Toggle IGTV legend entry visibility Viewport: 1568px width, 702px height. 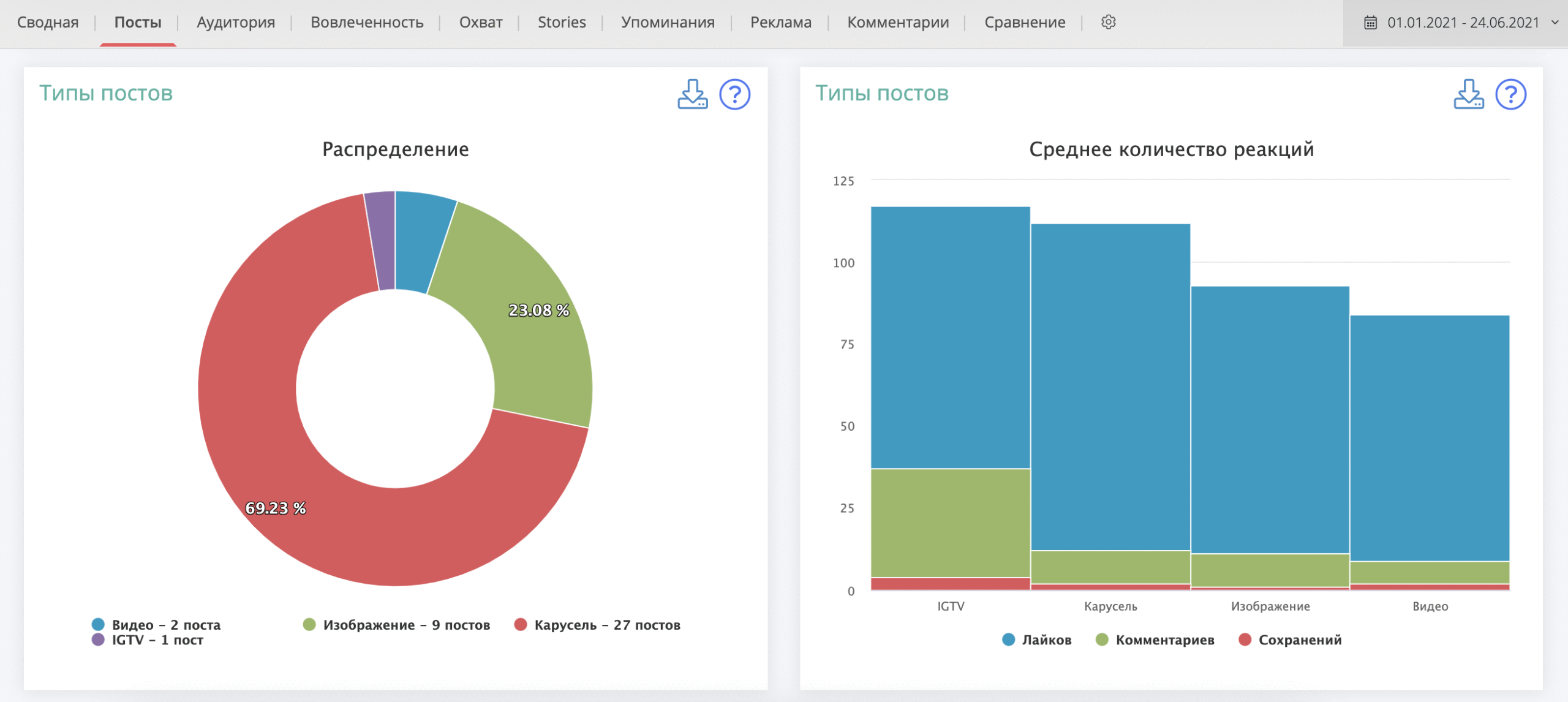pos(157,640)
